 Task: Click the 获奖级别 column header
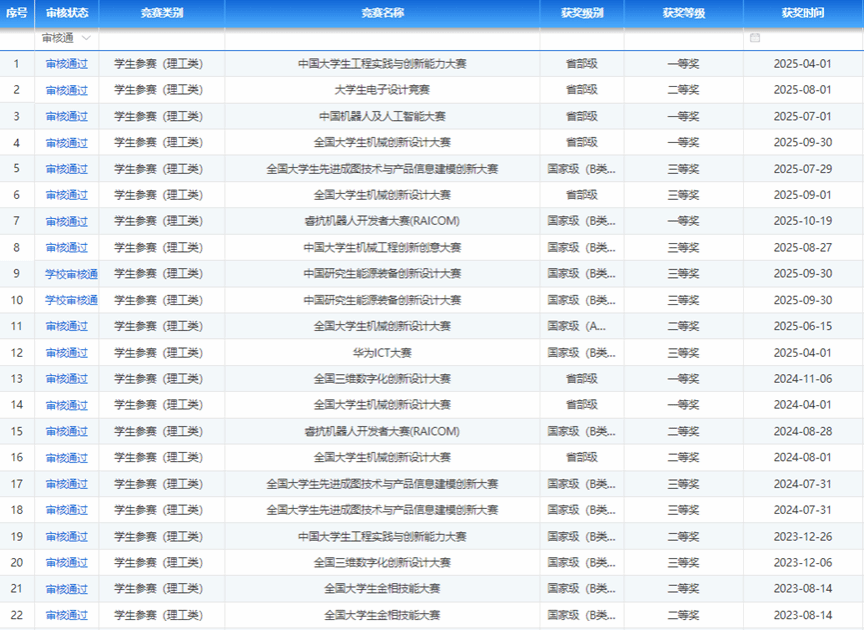[x=582, y=13]
